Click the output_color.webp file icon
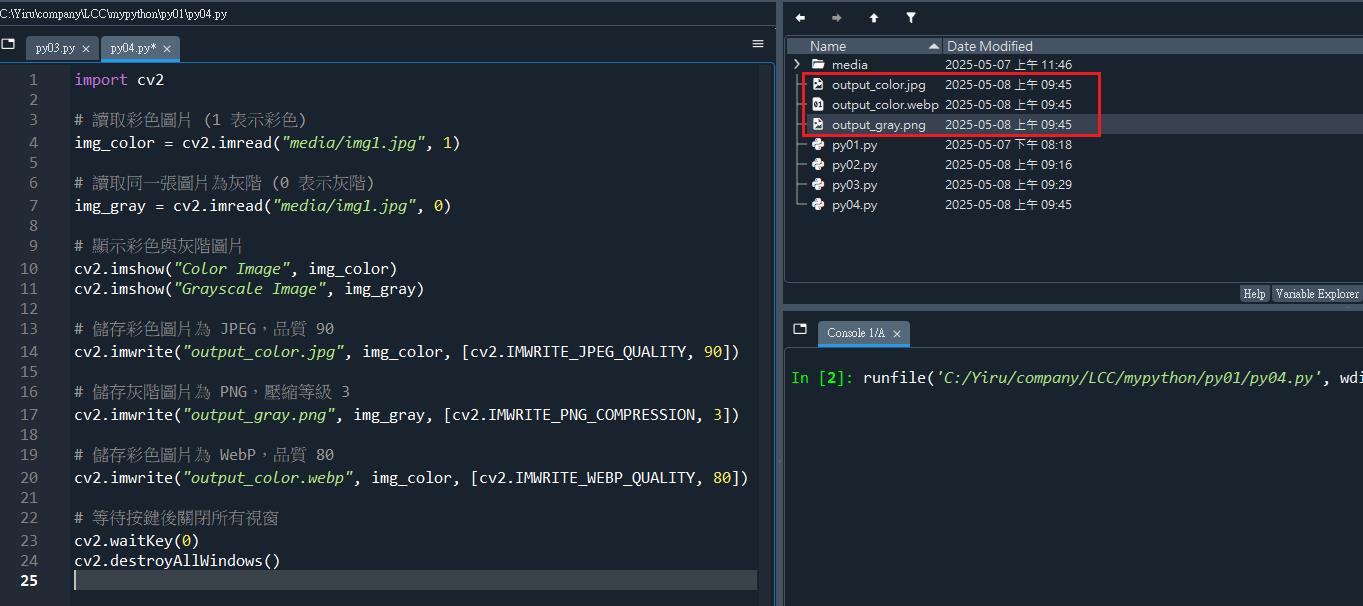 click(818, 105)
